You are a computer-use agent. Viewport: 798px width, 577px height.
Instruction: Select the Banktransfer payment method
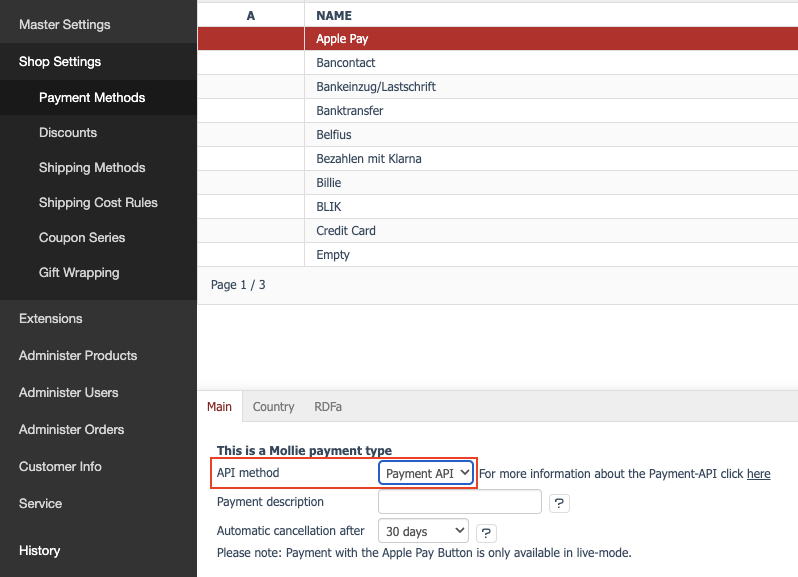(x=498, y=110)
